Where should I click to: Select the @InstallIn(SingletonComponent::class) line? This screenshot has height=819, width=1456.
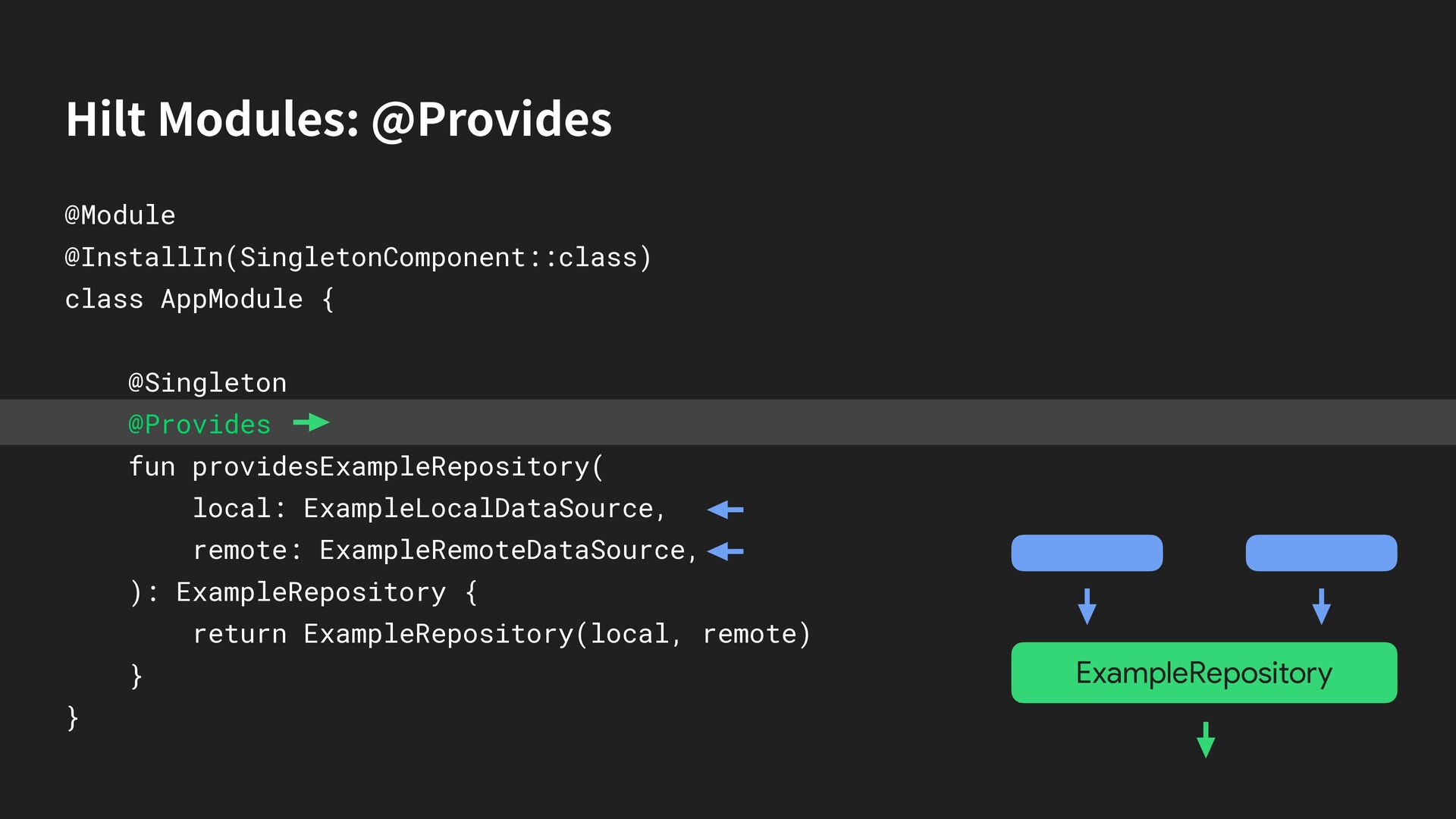(358, 258)
